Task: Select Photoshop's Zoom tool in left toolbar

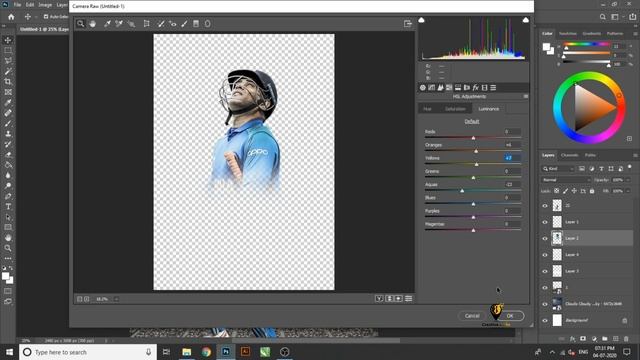Action: (x=8, y=248)
